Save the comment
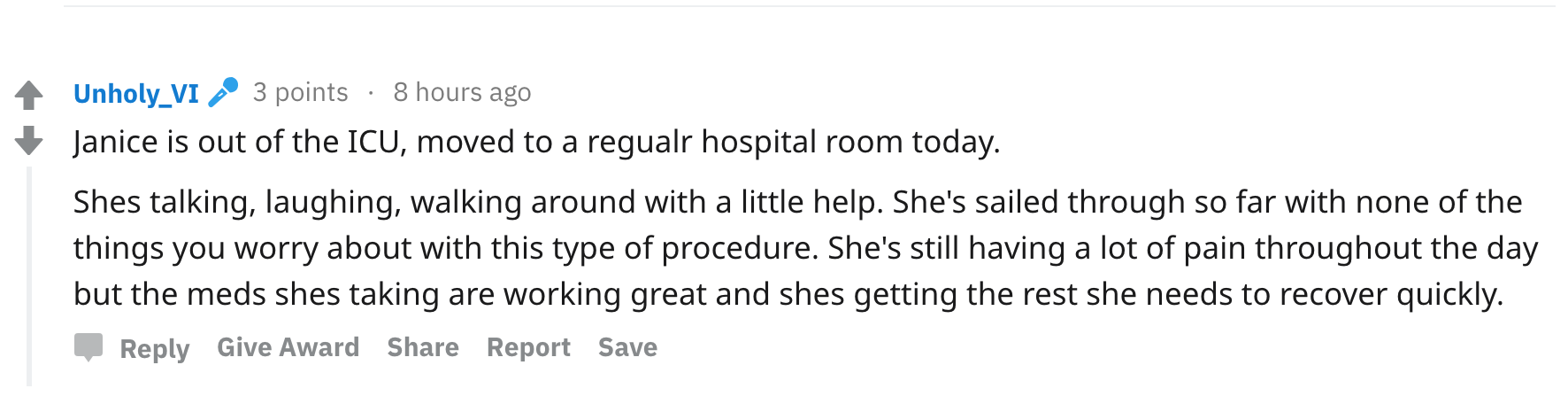 tap(627, 347)
